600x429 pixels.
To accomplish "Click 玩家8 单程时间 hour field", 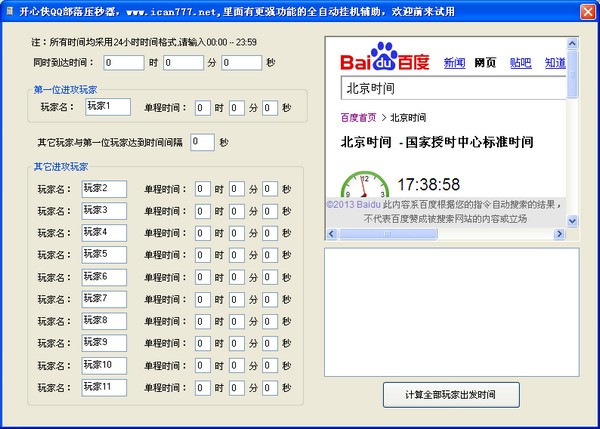I will pos(202,321).
